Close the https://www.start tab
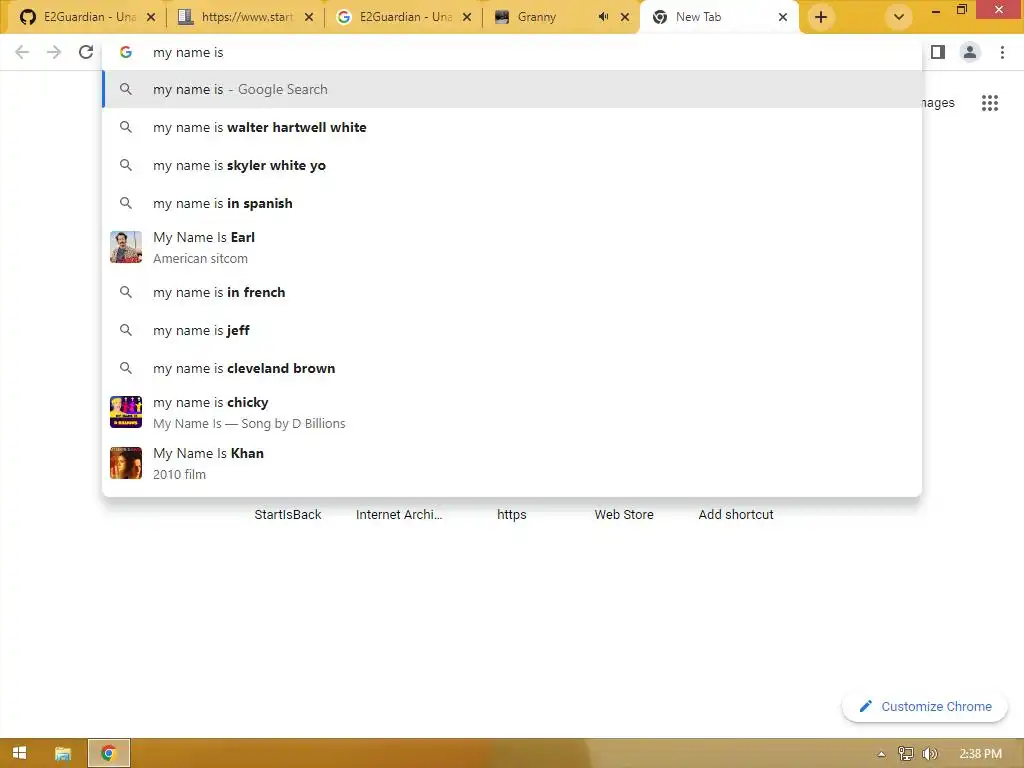Viewport: 1024px width, 768px height. pos(309,17)
